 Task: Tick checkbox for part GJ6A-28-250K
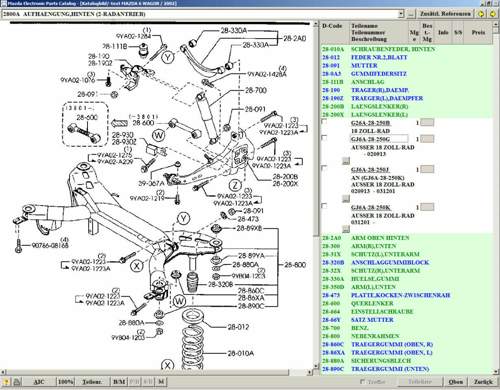pyautogui.click(x=324, y=206)
